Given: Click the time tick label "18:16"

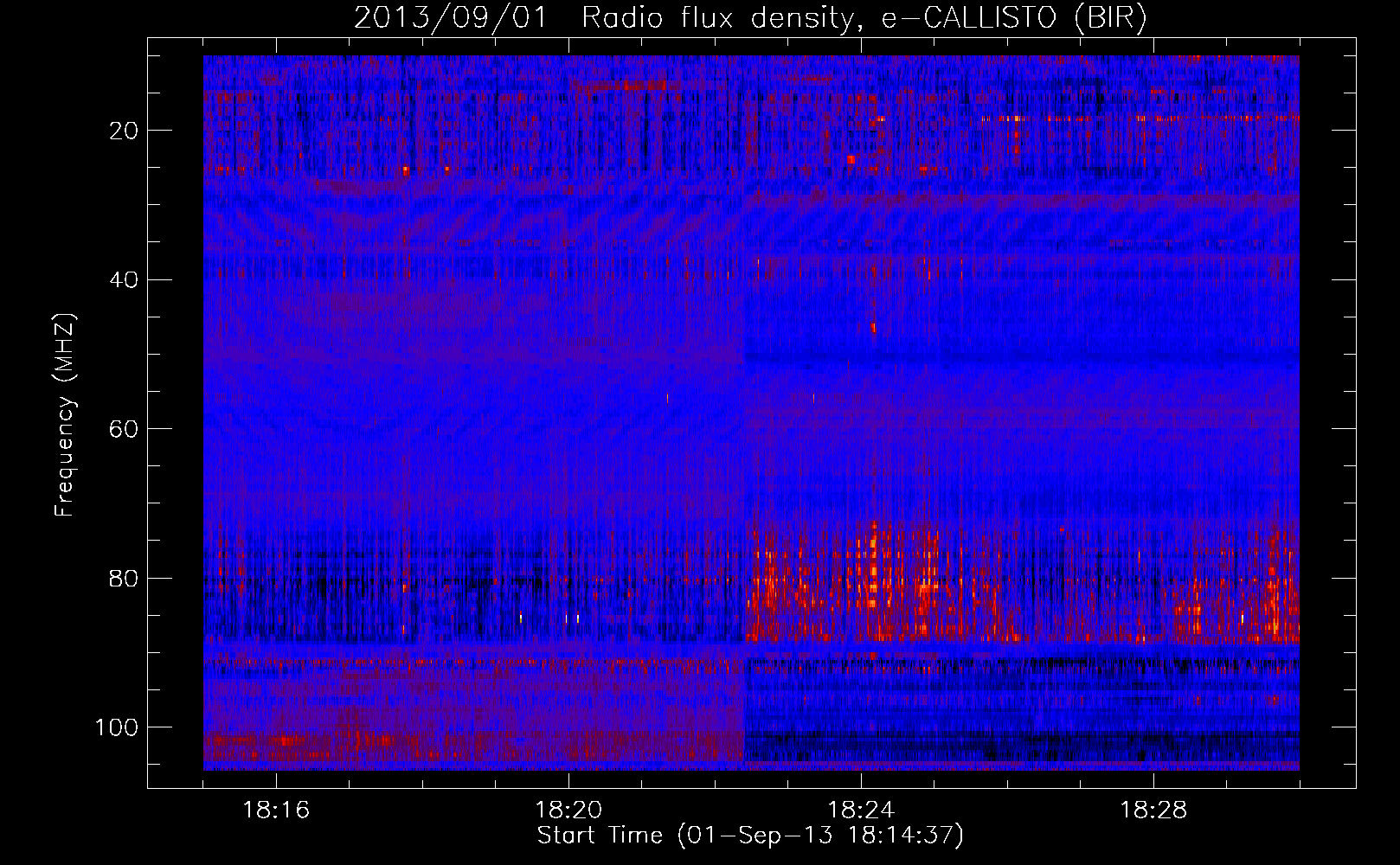Looking at the screenshot, I should (x=276, y=811).
